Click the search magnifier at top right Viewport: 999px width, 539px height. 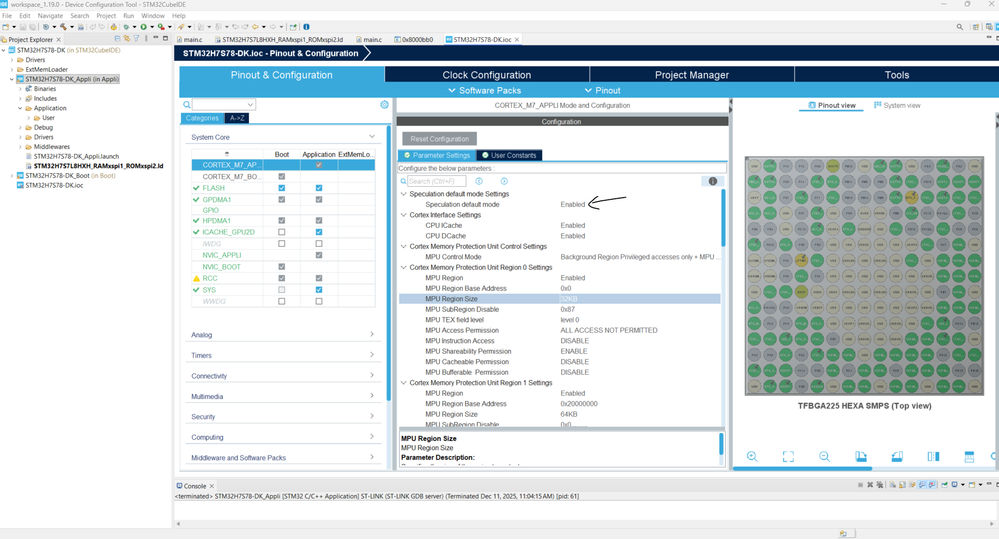pyautogui.click(x=959, y=27)
